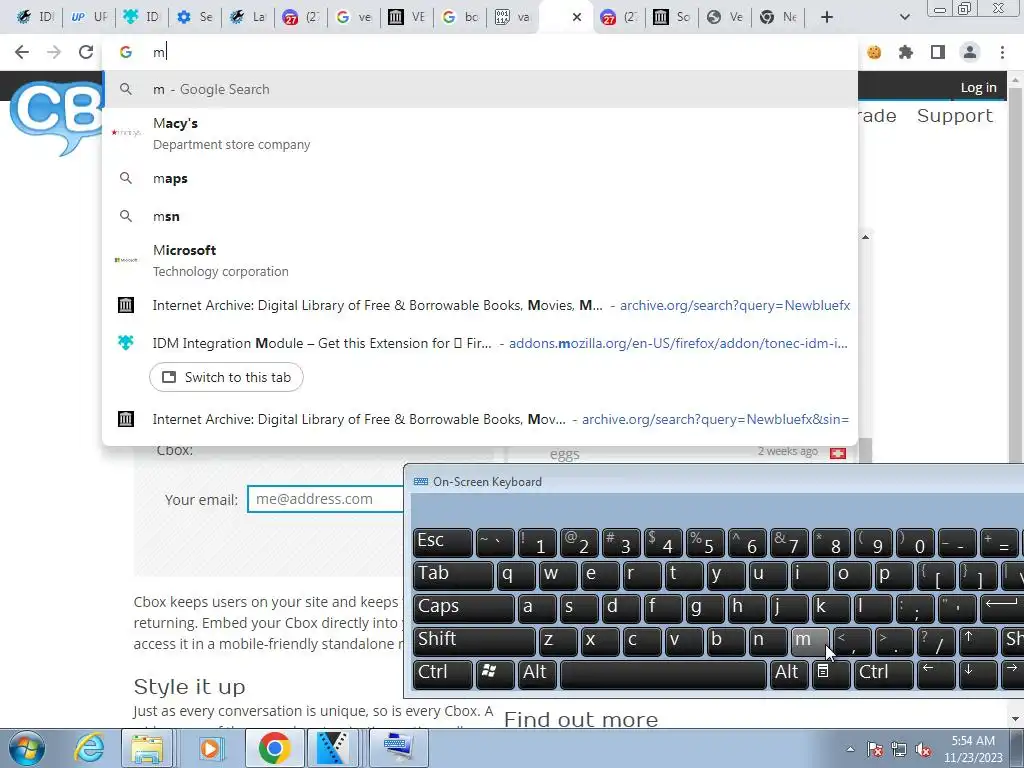Tap the 'a' key on On-Screen Keyboard

click(536, 607)
